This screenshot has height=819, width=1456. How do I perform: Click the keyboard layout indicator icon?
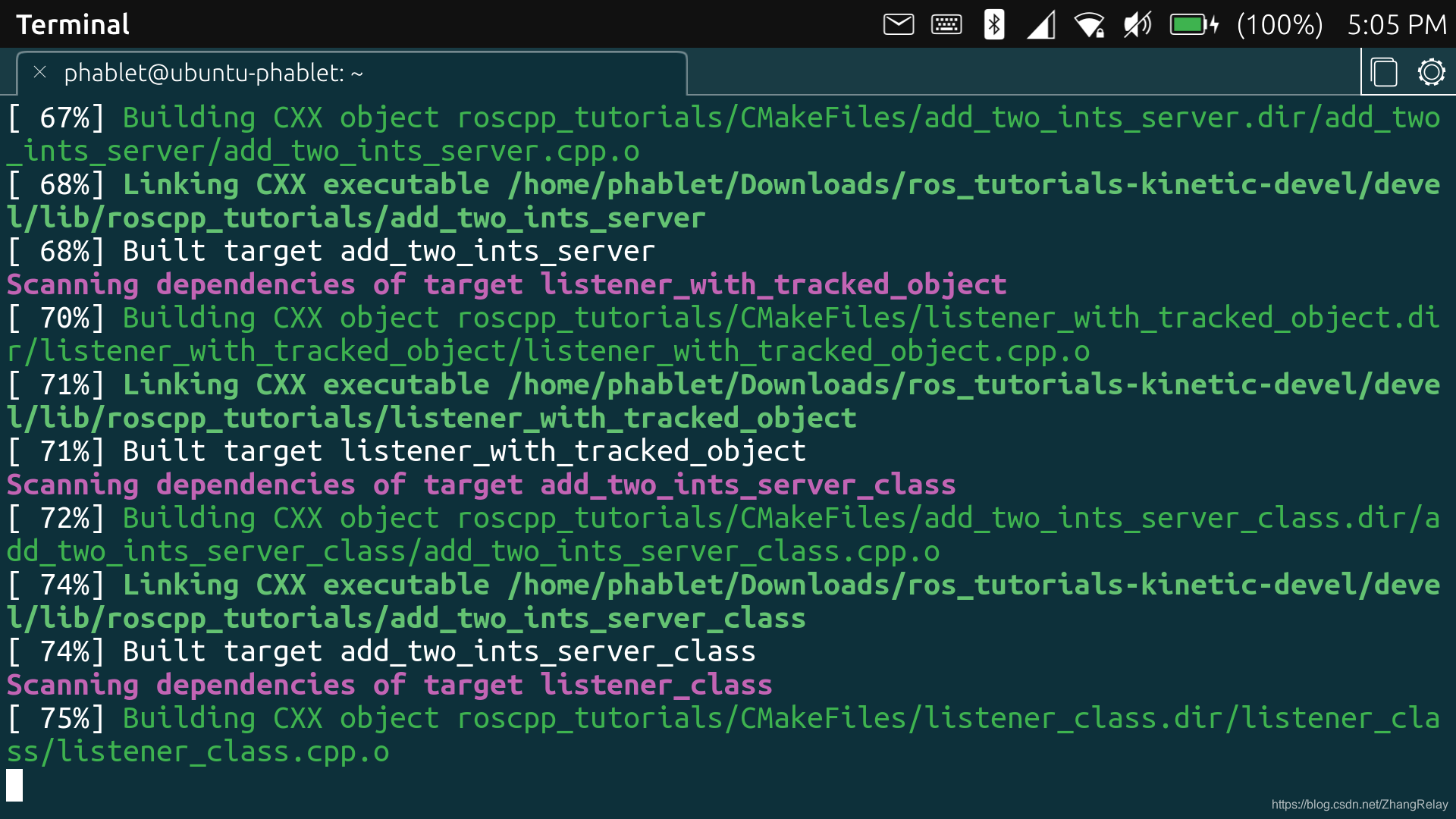coord(946,24)
